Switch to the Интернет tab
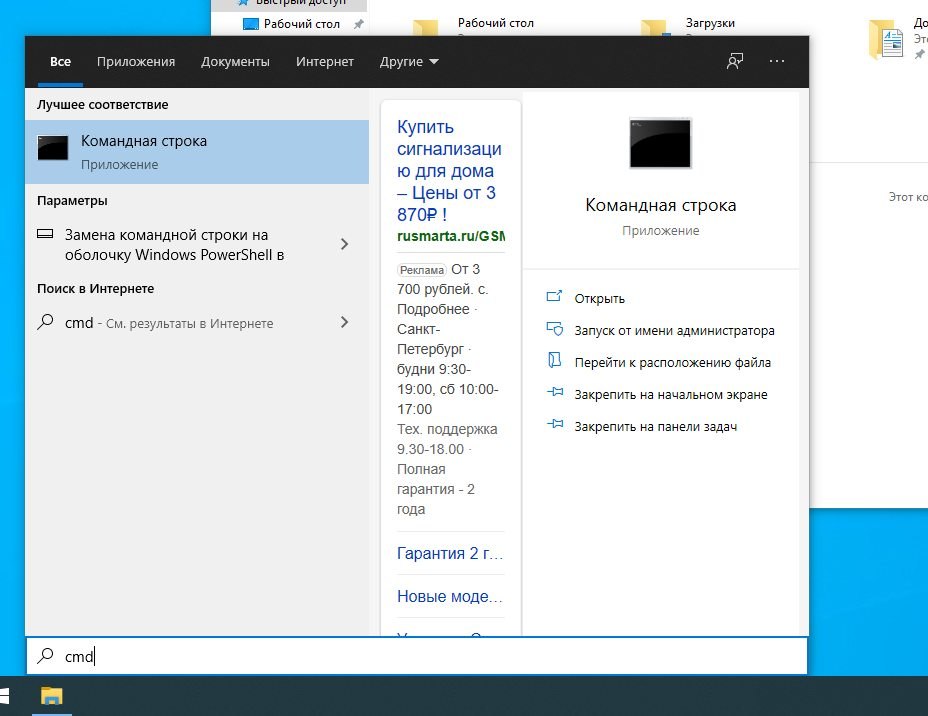The height and width of the screenshot is (716, 928). pyautogui.click(x=325, y=62)
